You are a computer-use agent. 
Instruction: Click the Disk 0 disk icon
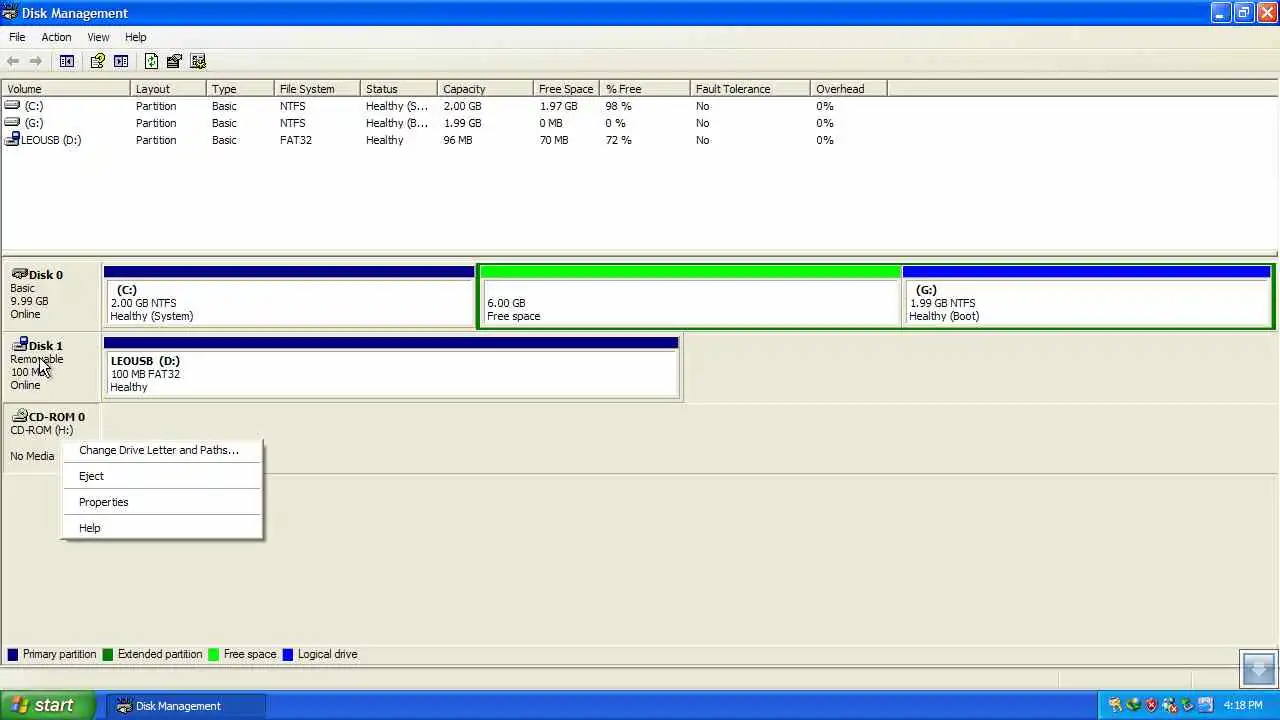[x=19, y=274]
